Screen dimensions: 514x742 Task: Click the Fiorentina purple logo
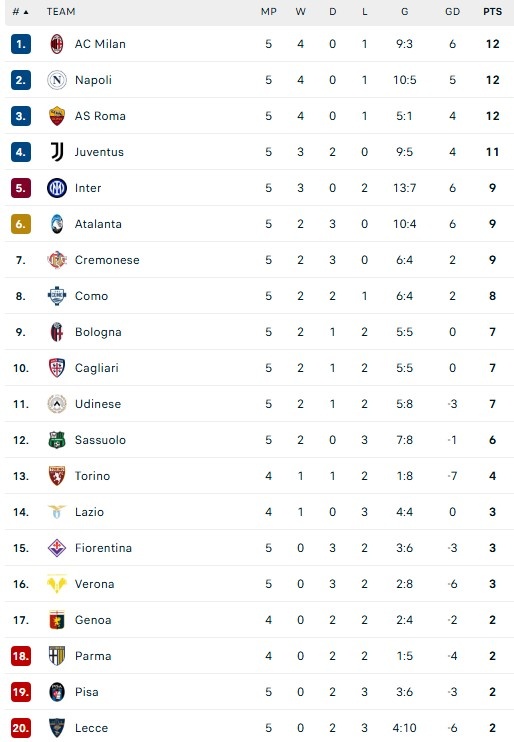(57, 548)
